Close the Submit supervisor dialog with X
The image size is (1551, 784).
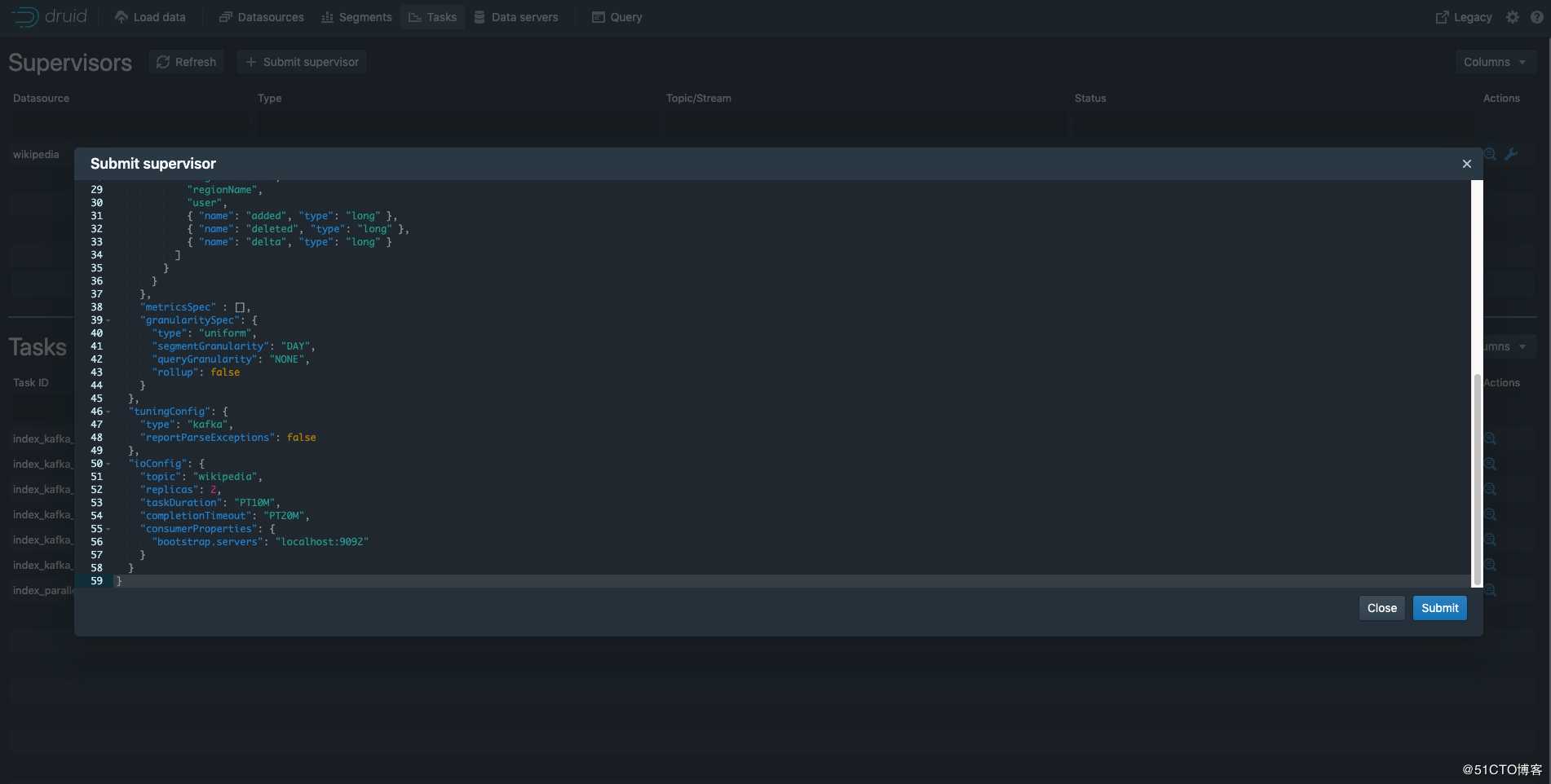click(x=1466, y=164)
